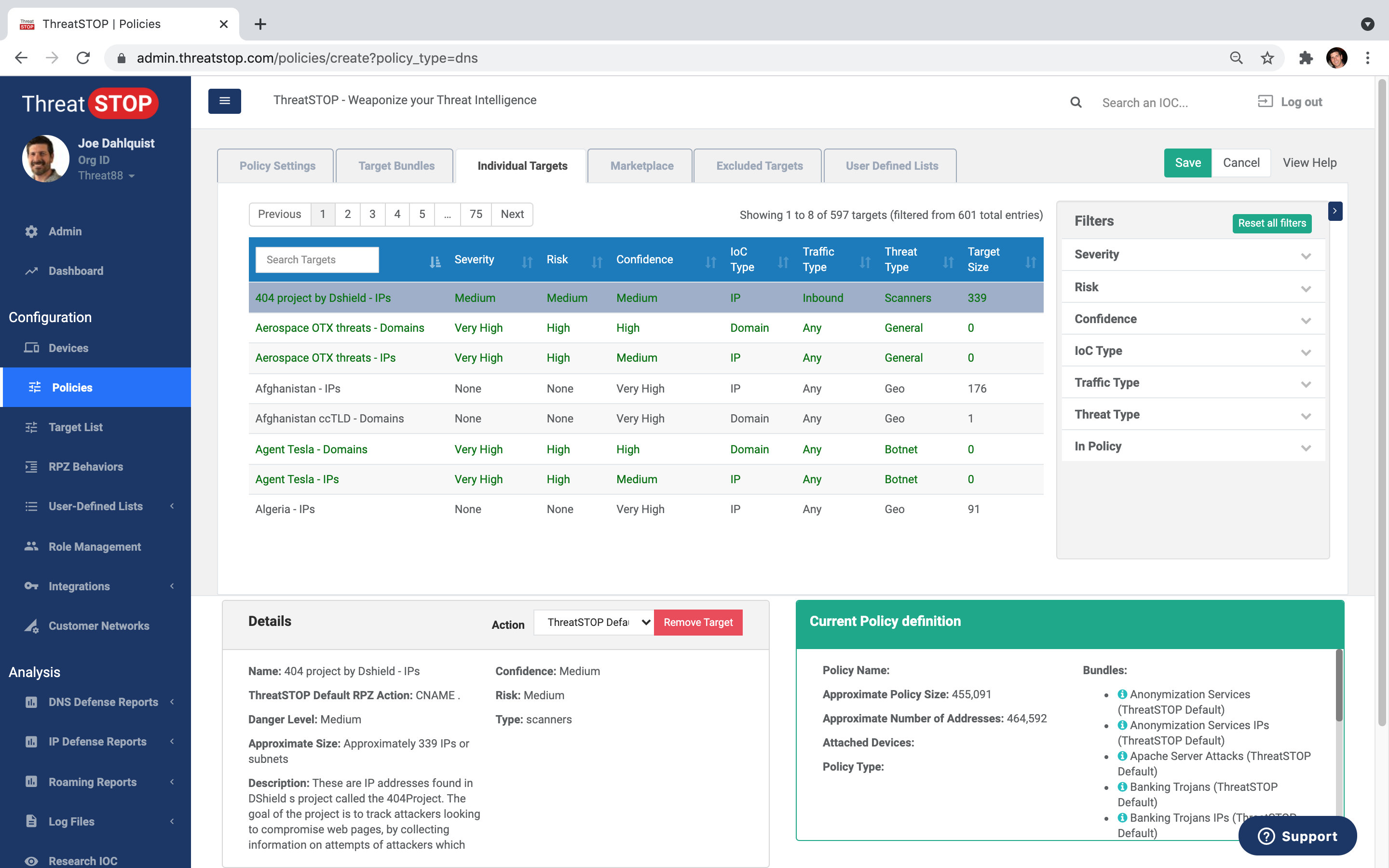
Task: Click the Roaming Reports icon
Action: (x=31, y=782)
